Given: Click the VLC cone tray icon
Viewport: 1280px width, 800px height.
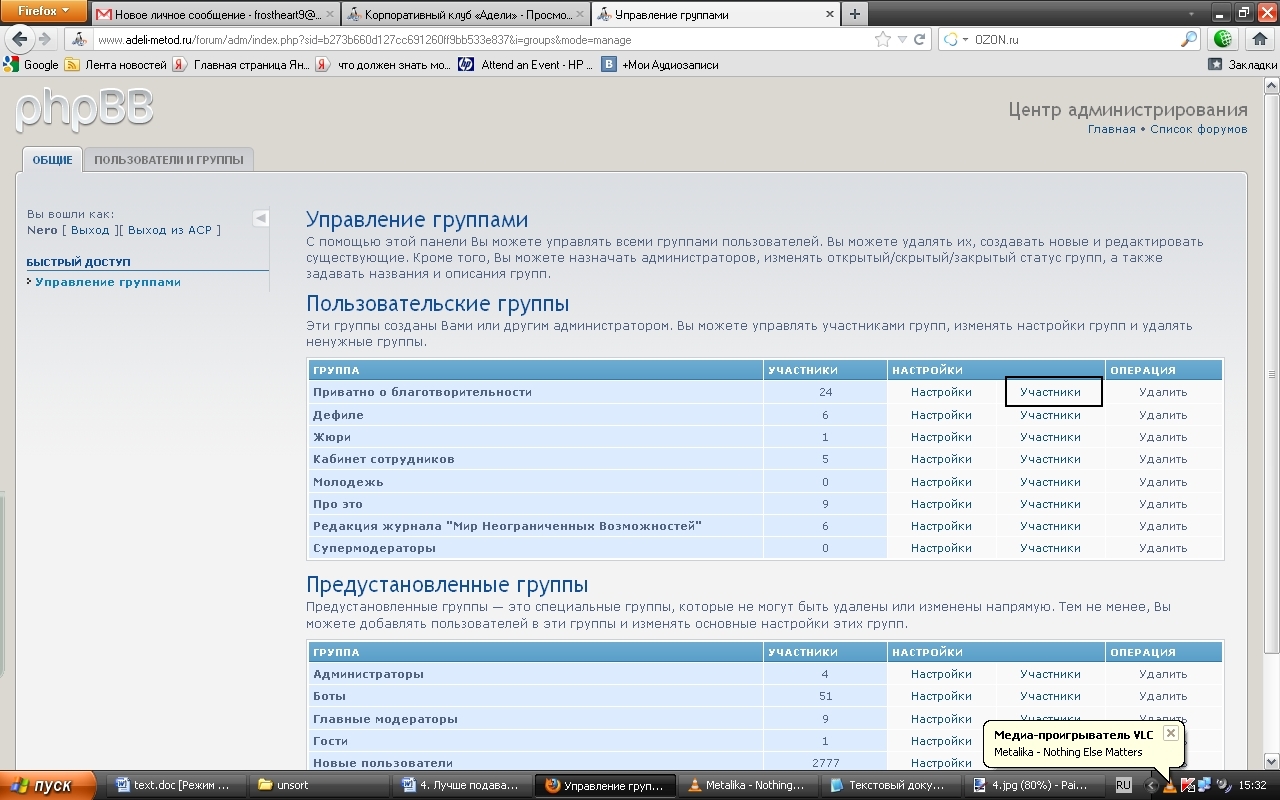Looking at the screenshot, I should point(1170,786).
